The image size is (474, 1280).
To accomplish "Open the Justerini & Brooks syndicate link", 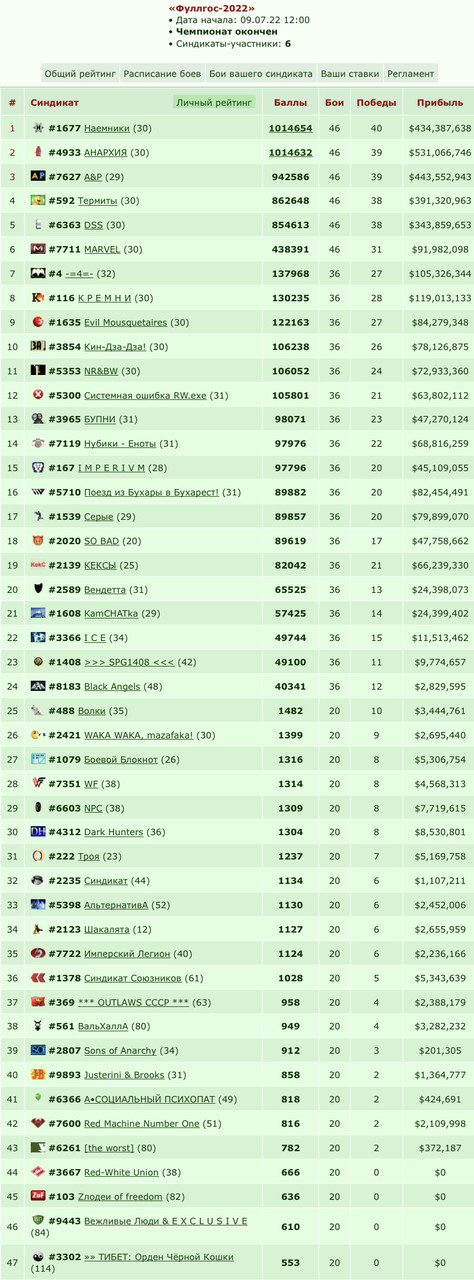I will pos(125,1074).
